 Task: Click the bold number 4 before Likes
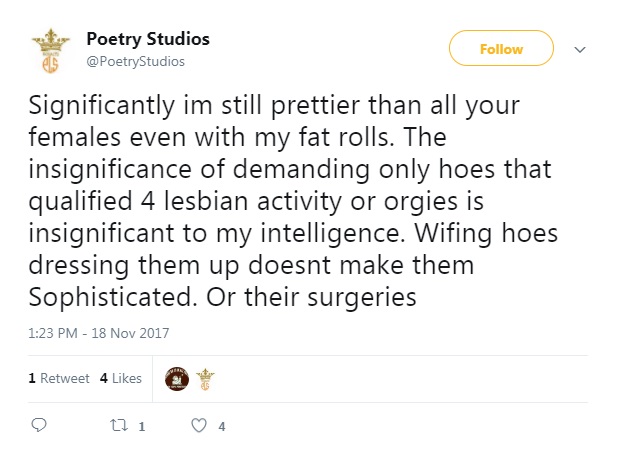[x=104, y=378]
